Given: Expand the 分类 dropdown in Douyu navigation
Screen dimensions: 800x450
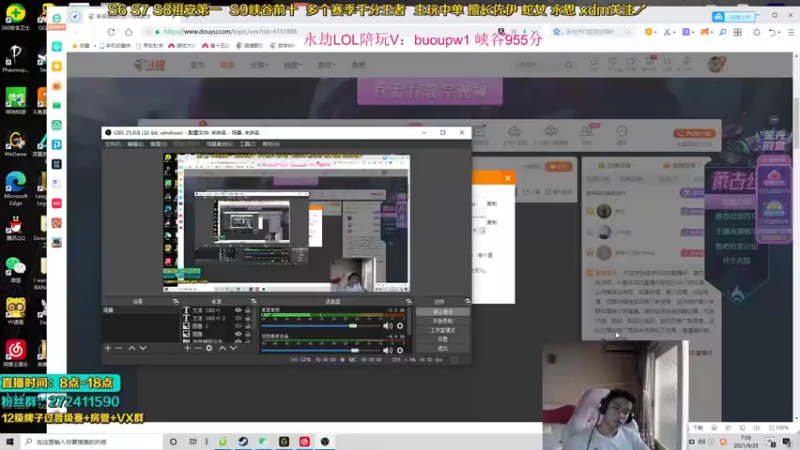Looking at the screenshot, I should [259, 65].
